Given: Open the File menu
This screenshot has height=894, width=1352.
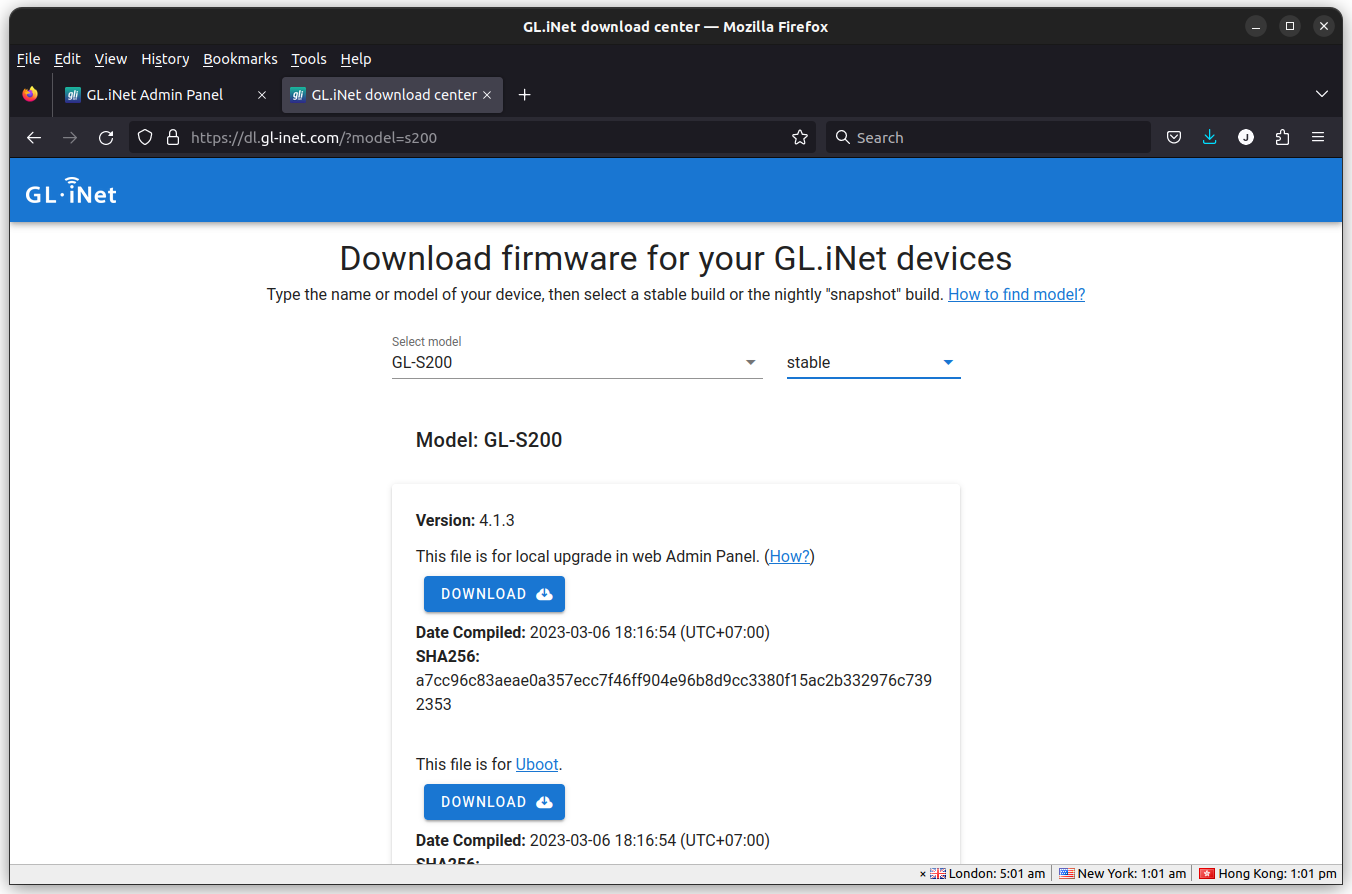Looking at the screenshot, I should tap(28, 59).
